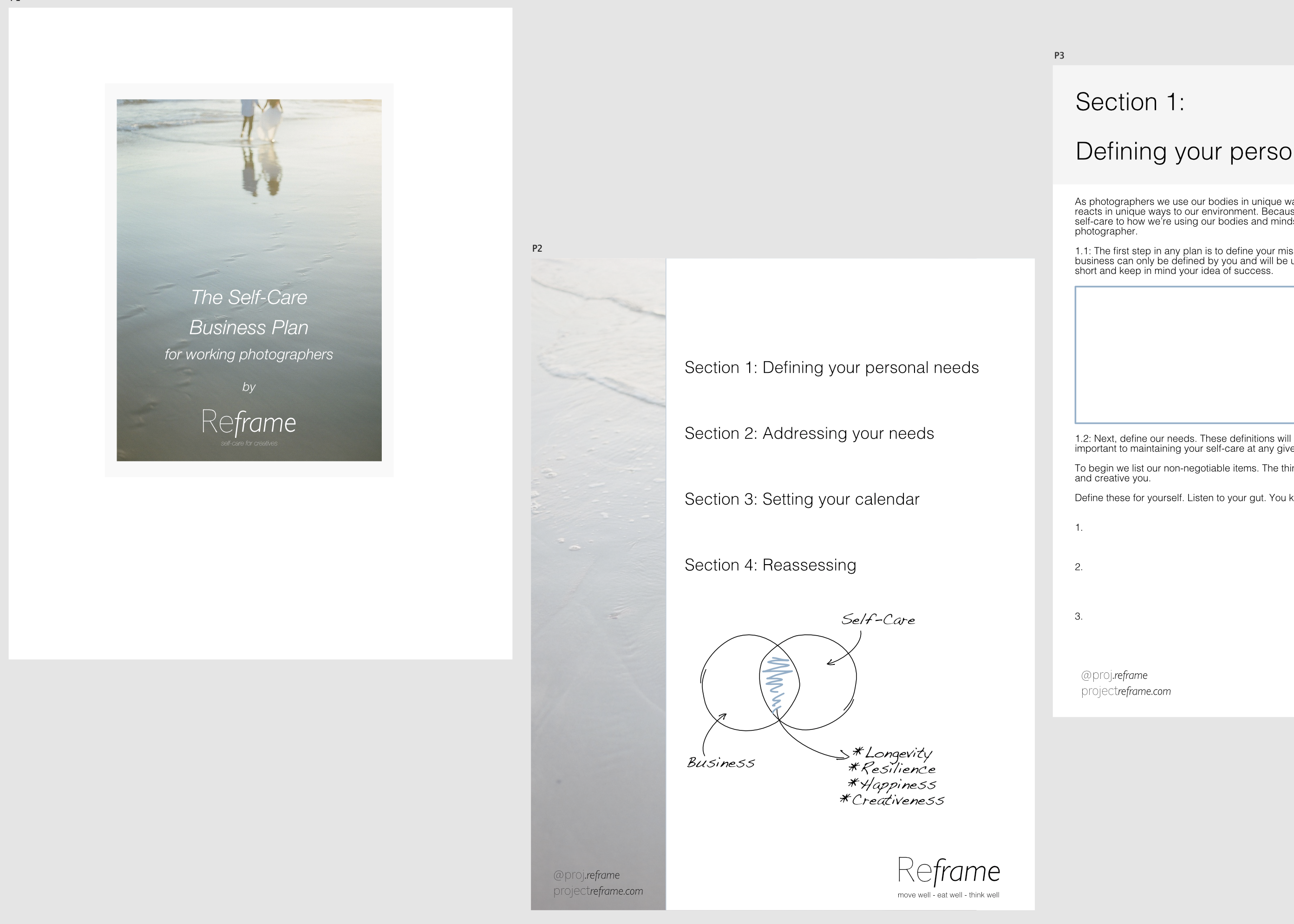Click list number '2.' on P3
Image resolution: width=1294 pixels, height=924 pixels.
pos(1078,566)
